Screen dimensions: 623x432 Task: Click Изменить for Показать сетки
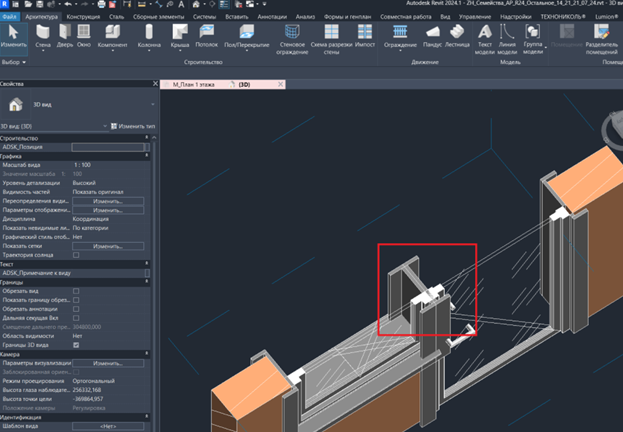point(108,246)
